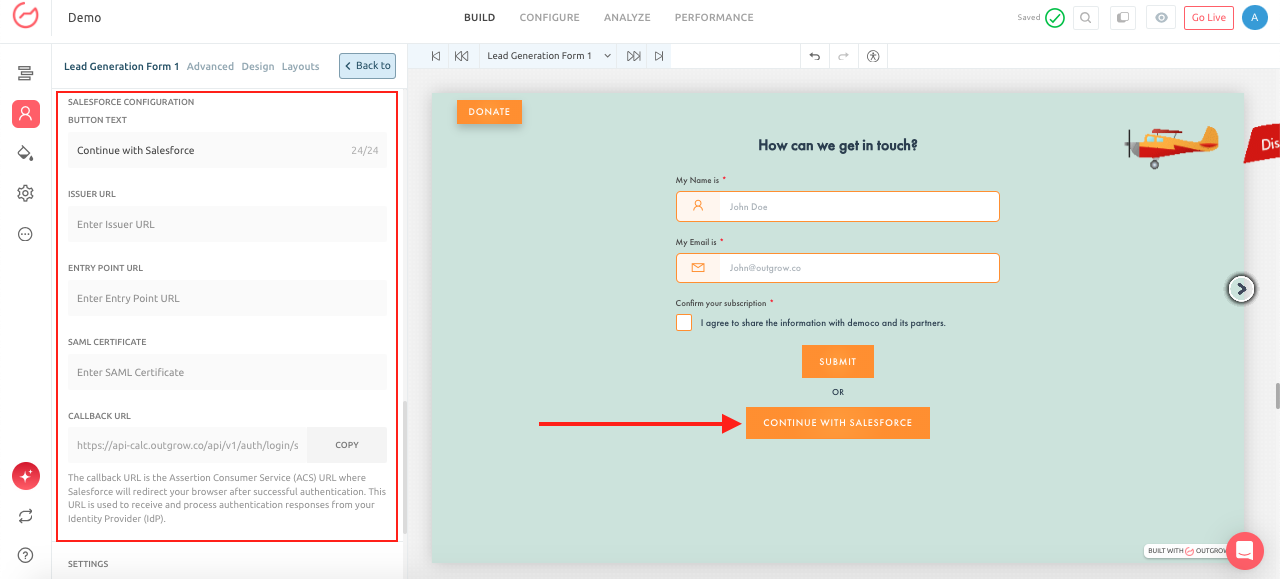Image resolution: width=1280 pixels, height=579 pixels.
Task: Switch to ANALYZE tab
Action: coord(627,18)
